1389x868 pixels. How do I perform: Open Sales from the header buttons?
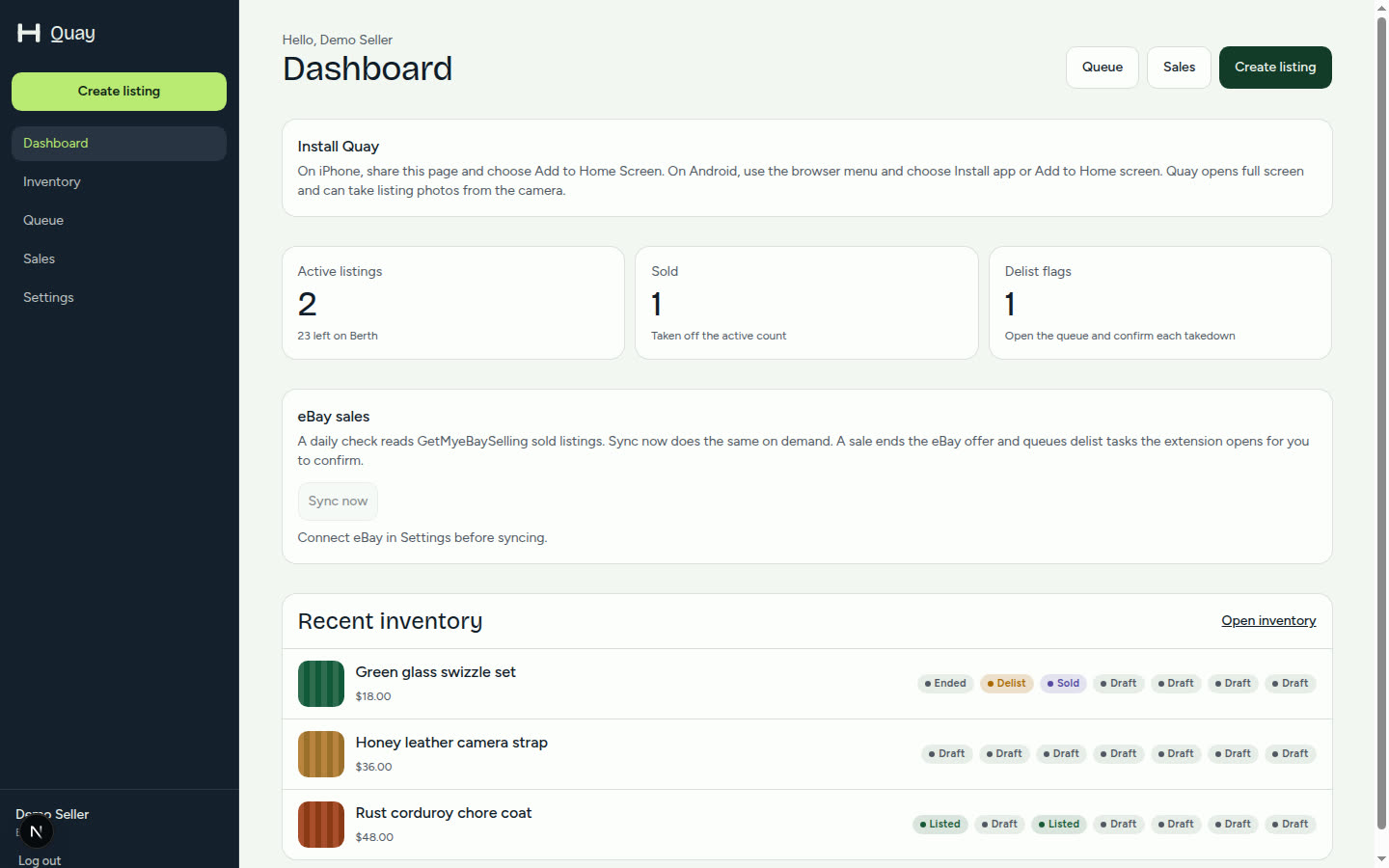coord(1179,68)
